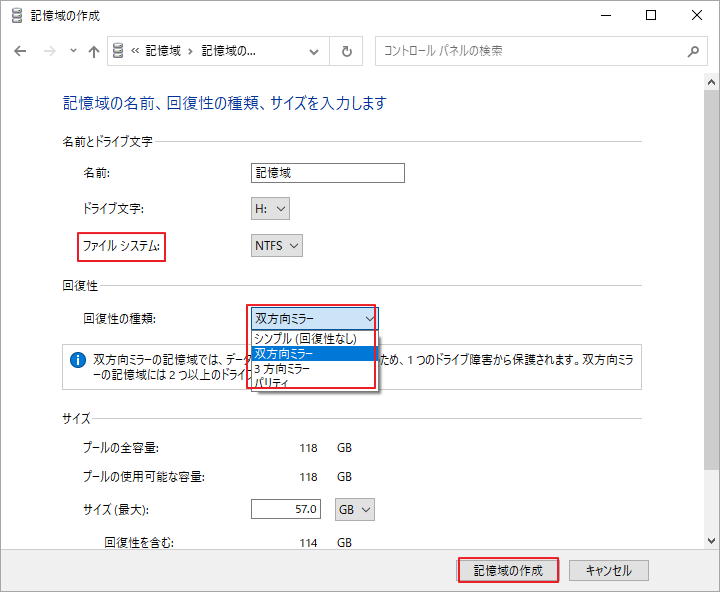720x592 pixels.
Task: Click the control panel search field
Action: pos(530,51)
